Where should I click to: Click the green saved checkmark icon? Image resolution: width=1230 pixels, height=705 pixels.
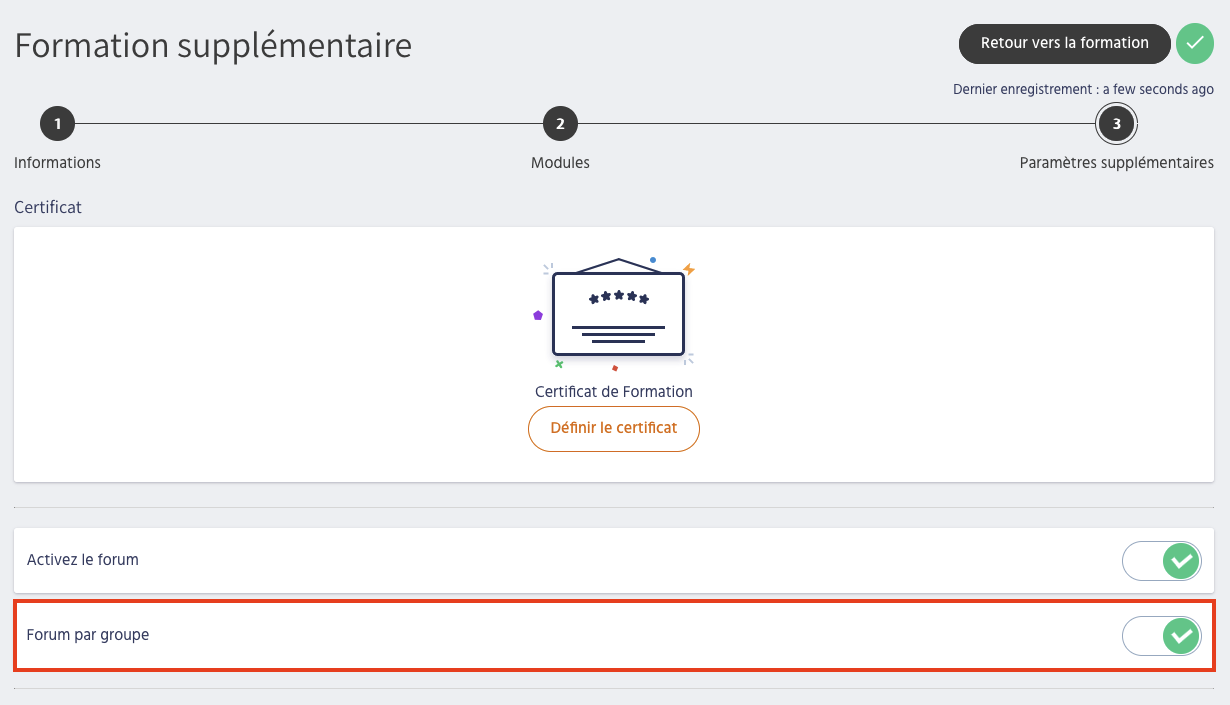tap(1194, 44)
